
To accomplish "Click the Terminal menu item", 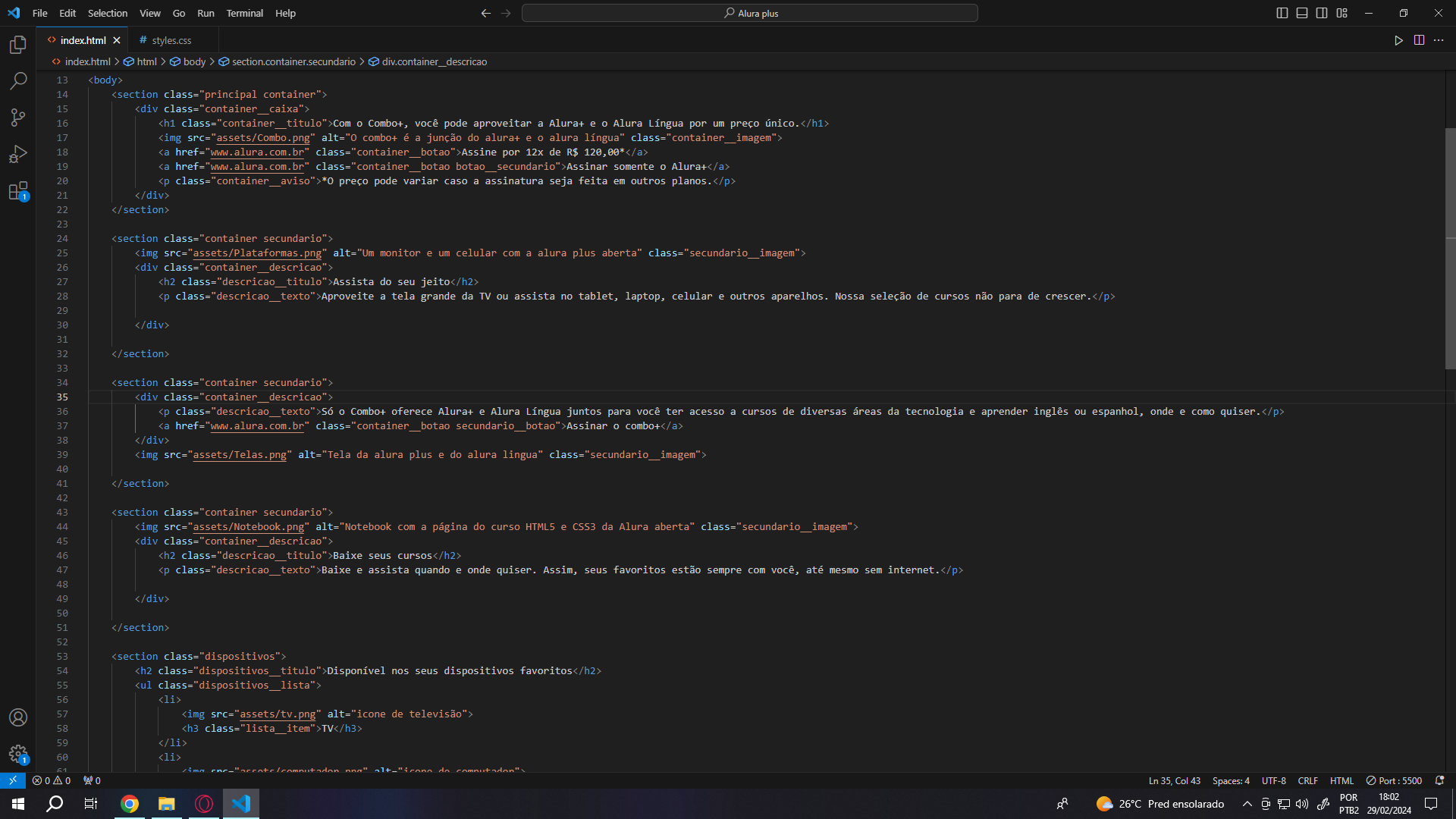I will [243, 12].
